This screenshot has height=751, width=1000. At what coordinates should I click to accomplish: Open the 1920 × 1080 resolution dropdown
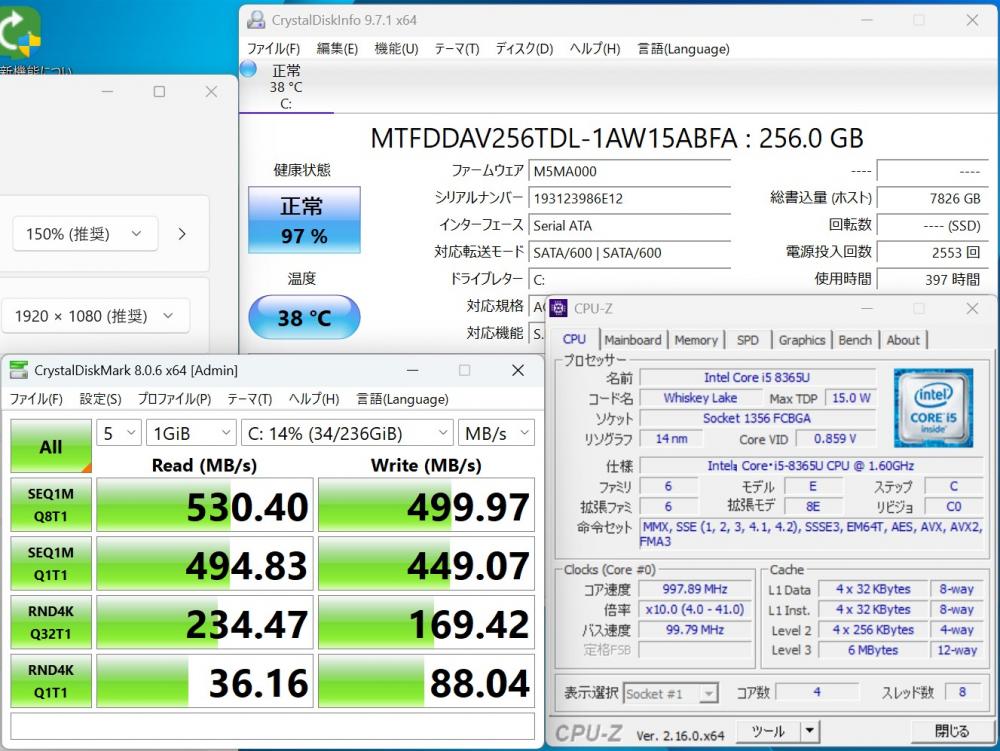coord(95,316)
